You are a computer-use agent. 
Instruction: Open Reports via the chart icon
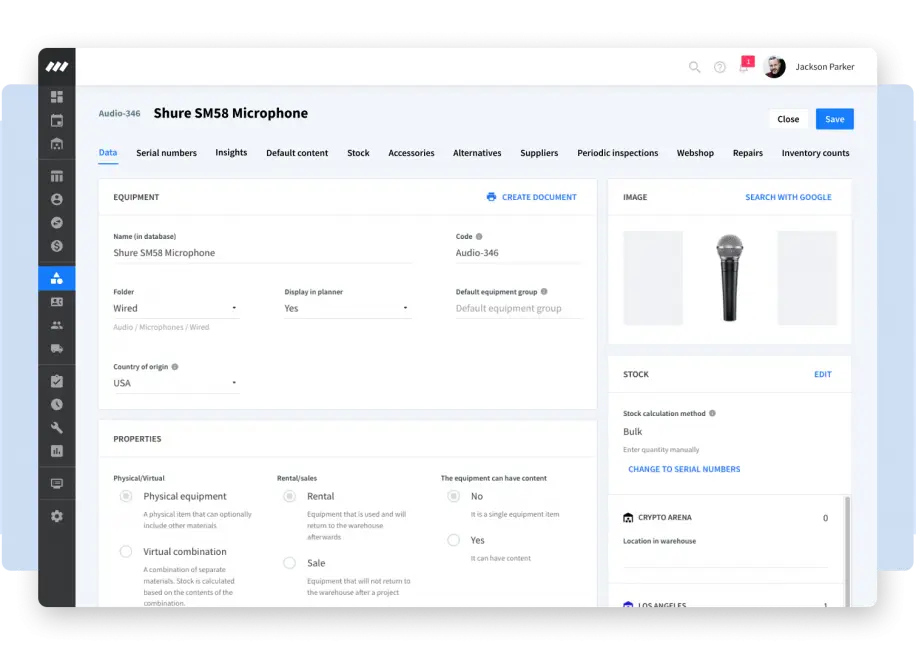[57, 451]
